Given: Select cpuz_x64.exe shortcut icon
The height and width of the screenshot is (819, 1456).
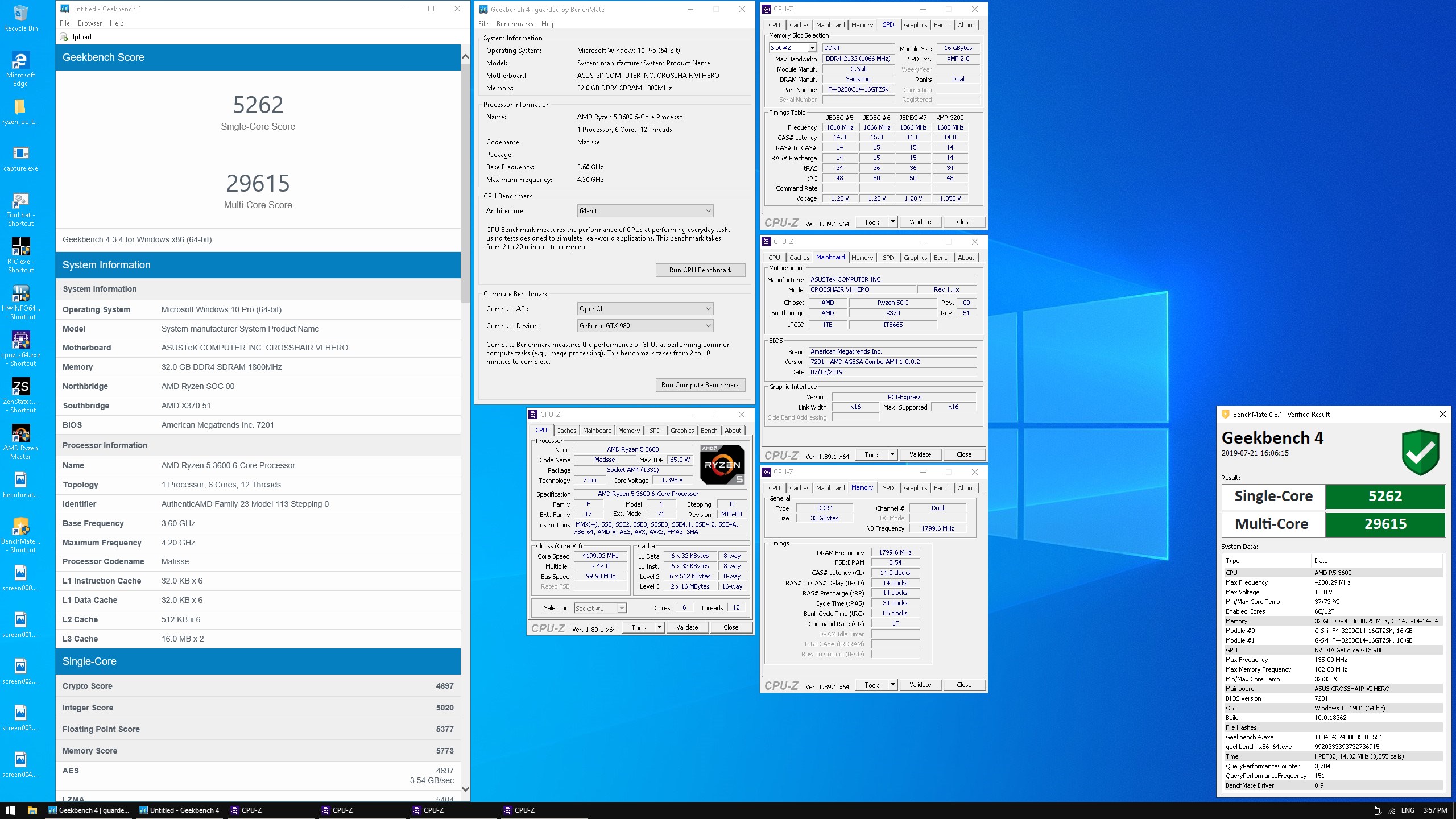Looking at the screenshot, I should [x=20, y=349].
